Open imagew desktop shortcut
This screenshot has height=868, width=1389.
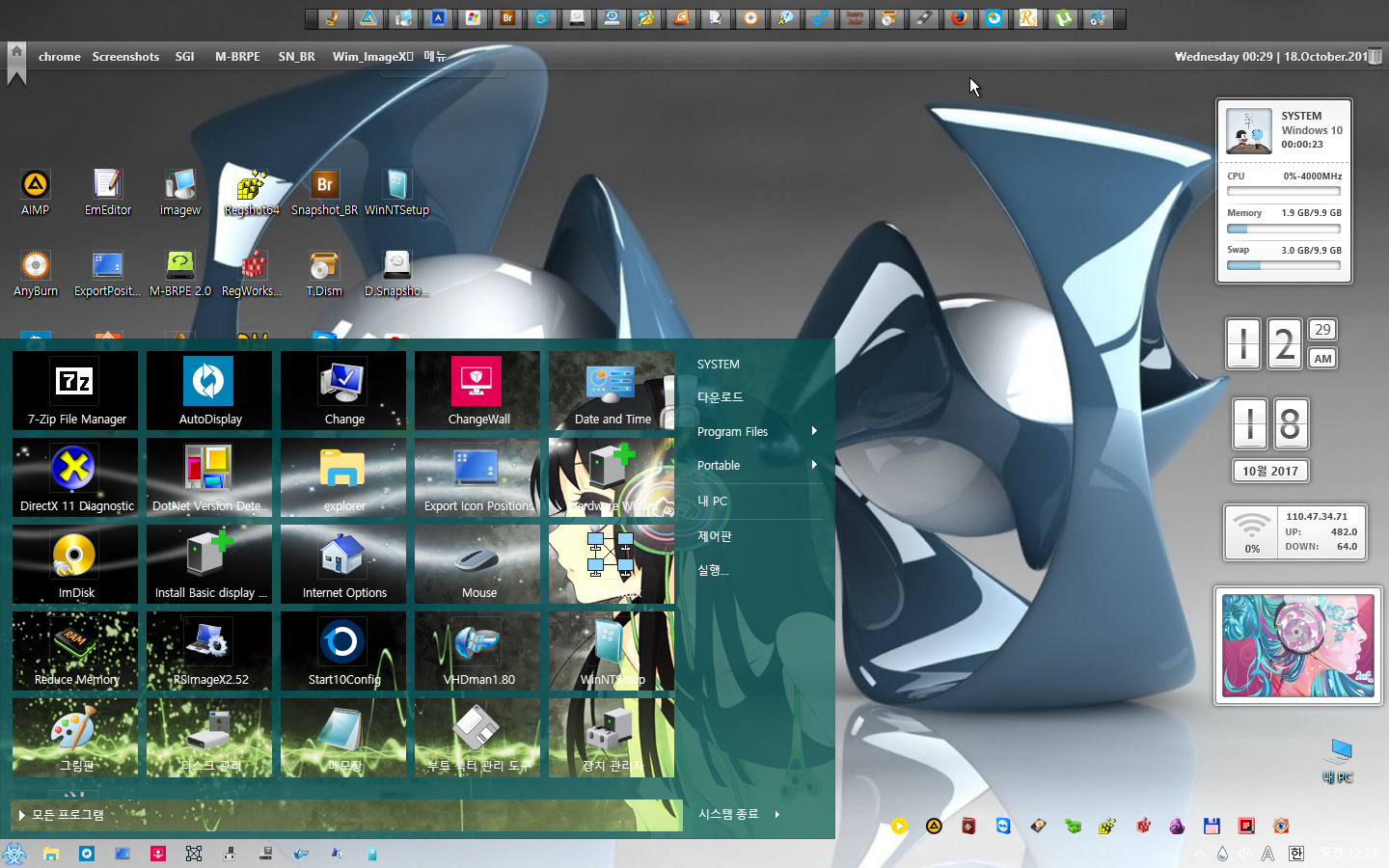(x=180, y=192)
